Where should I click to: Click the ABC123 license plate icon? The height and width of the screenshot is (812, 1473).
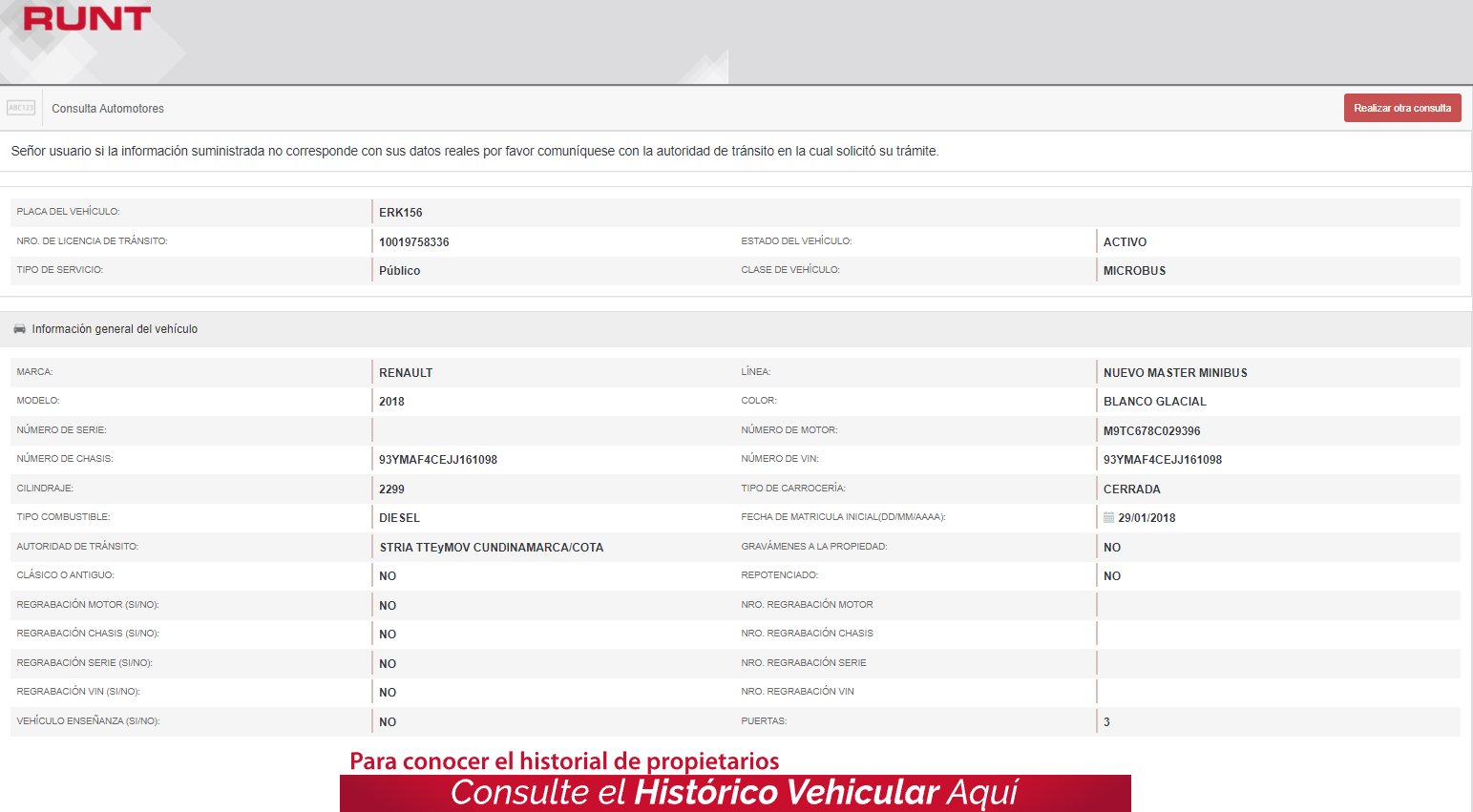tap(21, 108)
